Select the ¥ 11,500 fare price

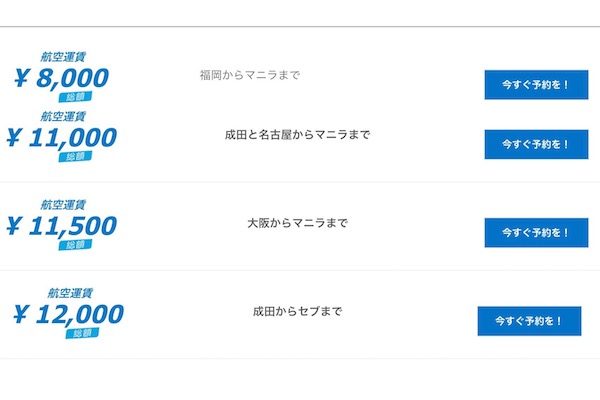coord(62,226)
